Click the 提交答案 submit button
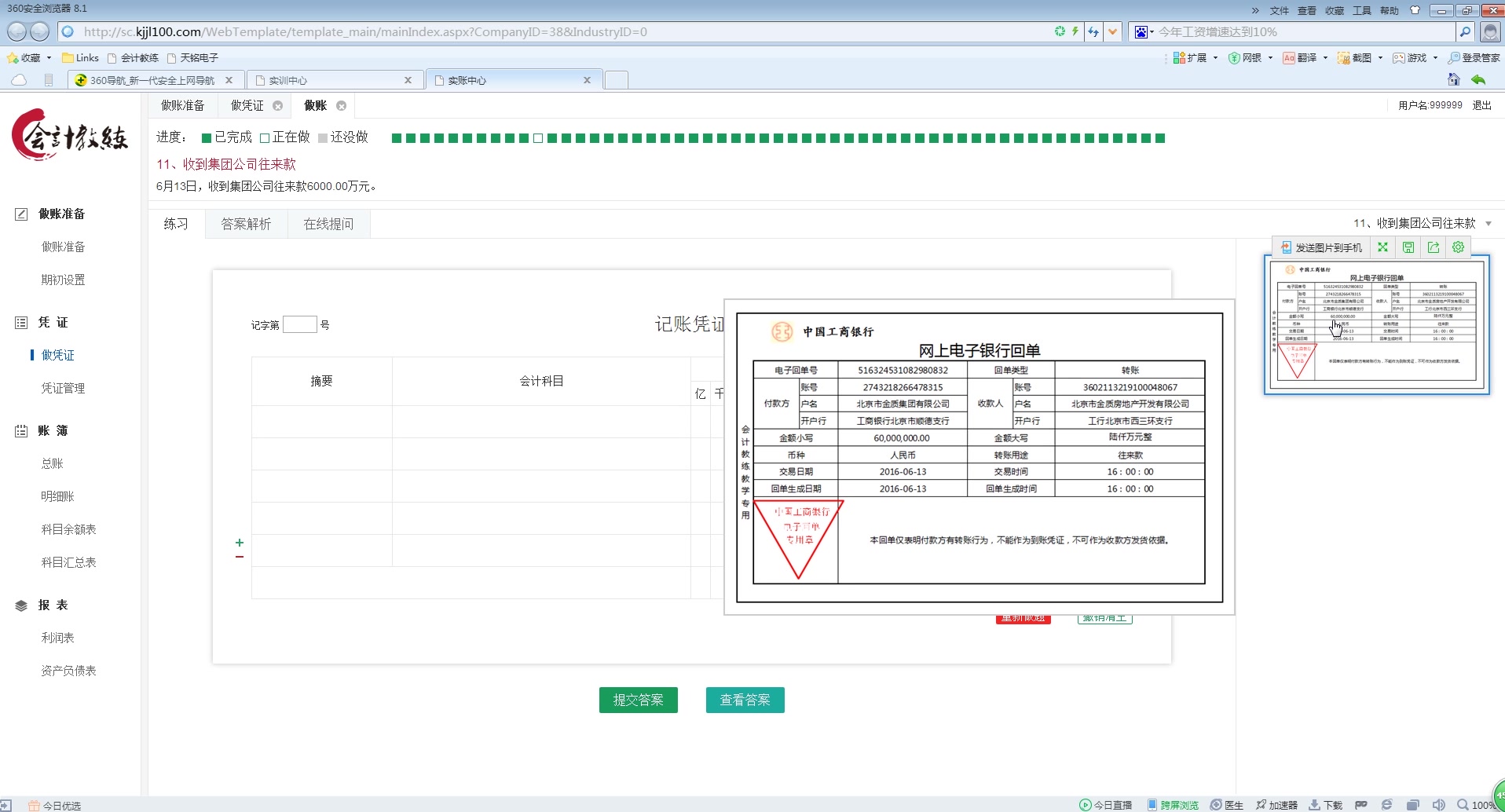Screen dimensions: 1505x812 639,700
